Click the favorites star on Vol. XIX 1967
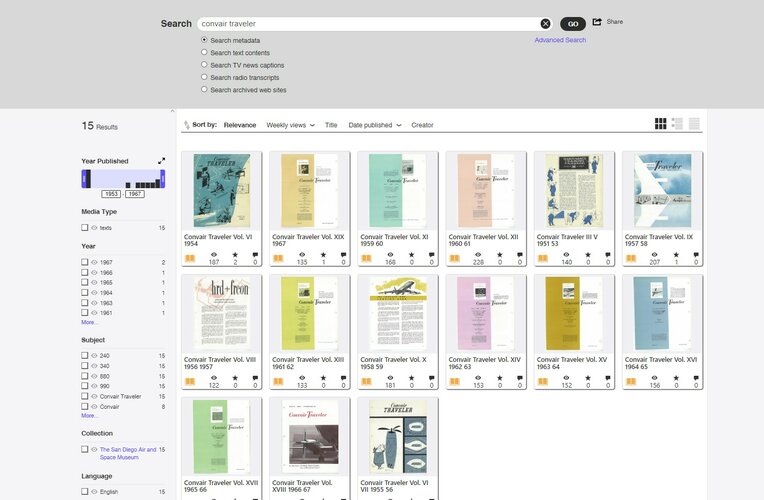 tap(324, 255)
